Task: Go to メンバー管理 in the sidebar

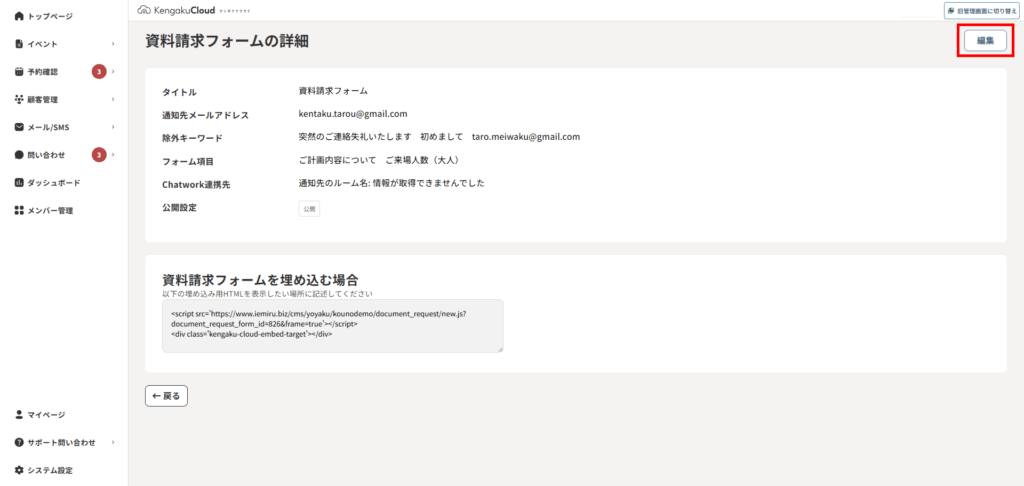Action: [x=50, y=210]
